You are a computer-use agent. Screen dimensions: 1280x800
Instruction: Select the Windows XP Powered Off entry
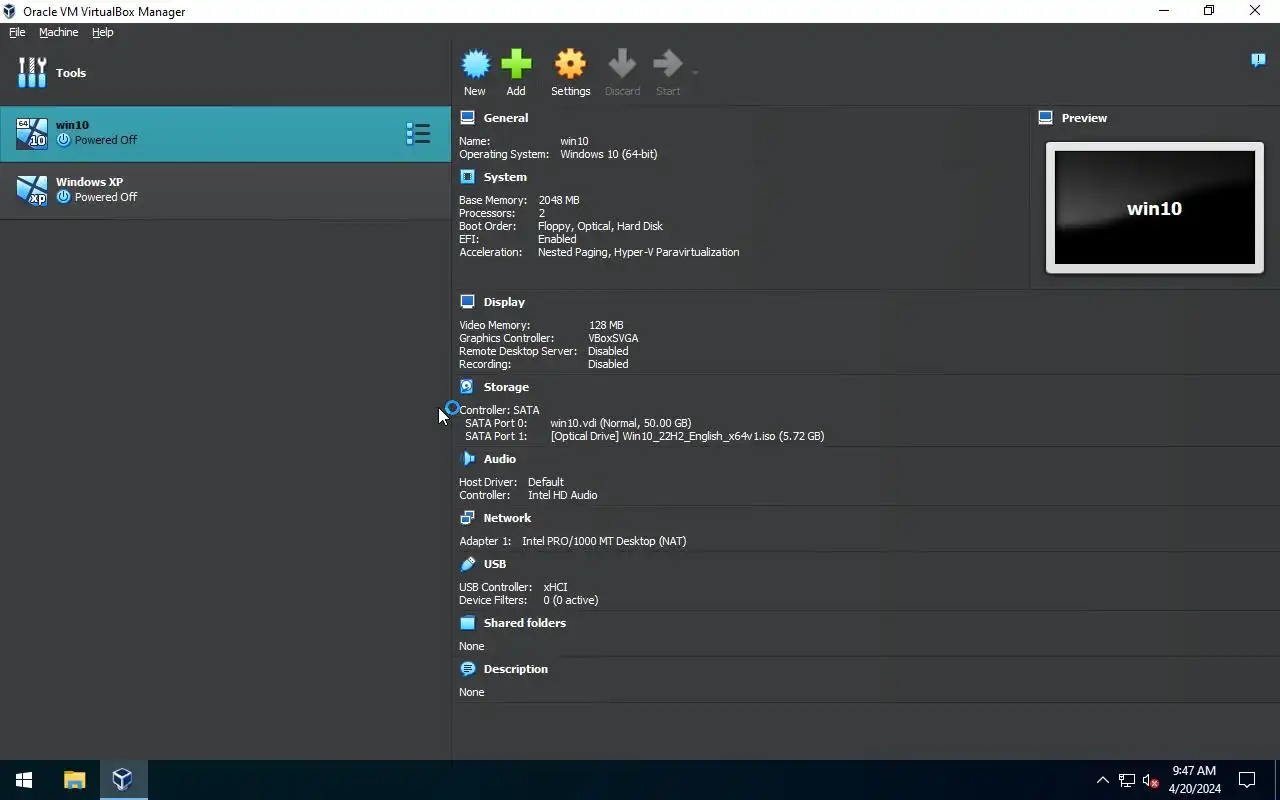[x=225, y=190]
